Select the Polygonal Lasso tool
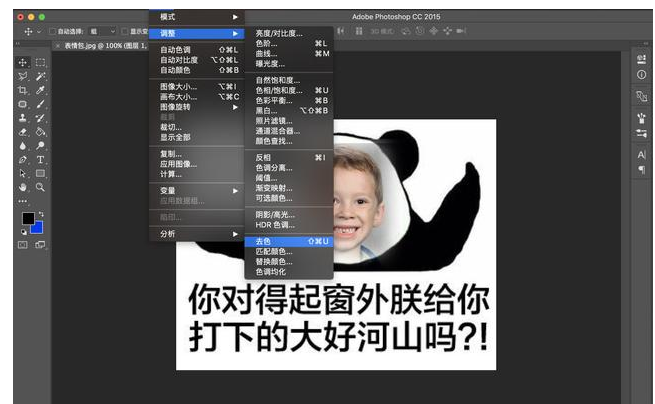 23,76
